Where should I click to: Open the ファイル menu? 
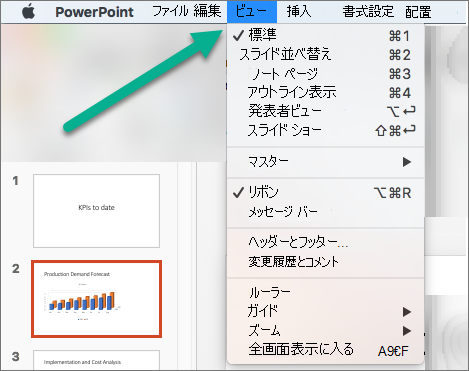[x=170, y=11]
